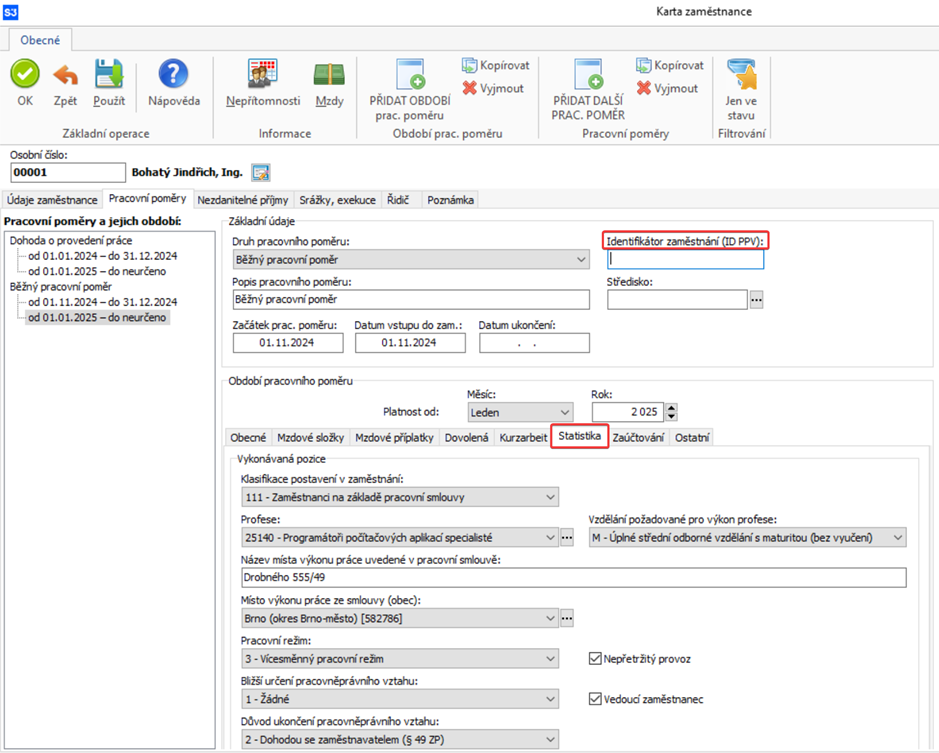Expand the Pracovní režim dropdown
Image resolution: width=939 pixels, height=753 pixels.
(549, 659)
